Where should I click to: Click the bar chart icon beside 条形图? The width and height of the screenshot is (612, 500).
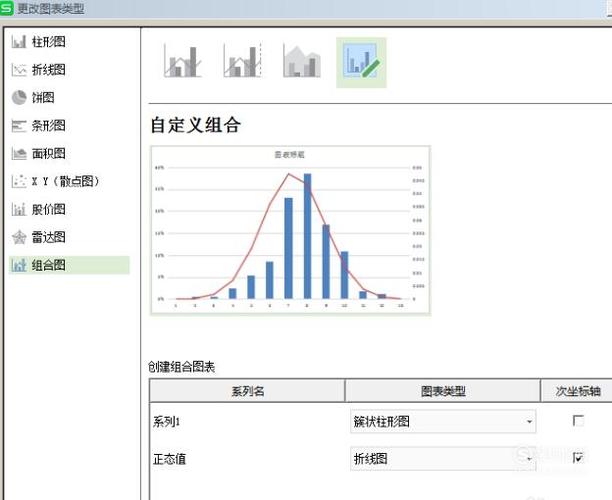[x=19, y=126]
